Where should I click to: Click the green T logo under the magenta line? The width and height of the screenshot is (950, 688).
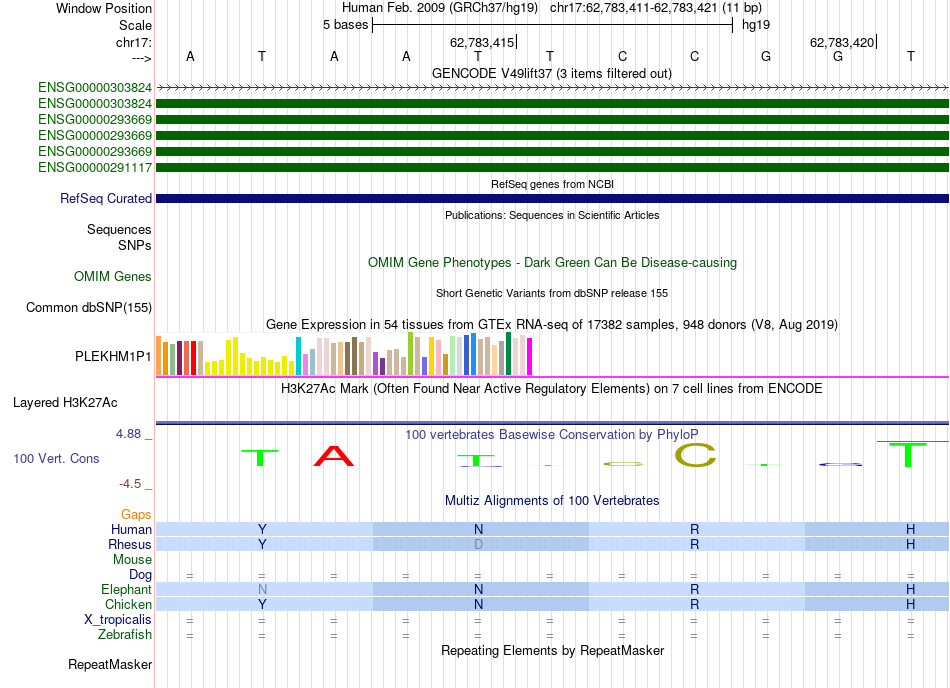(908, 455)
